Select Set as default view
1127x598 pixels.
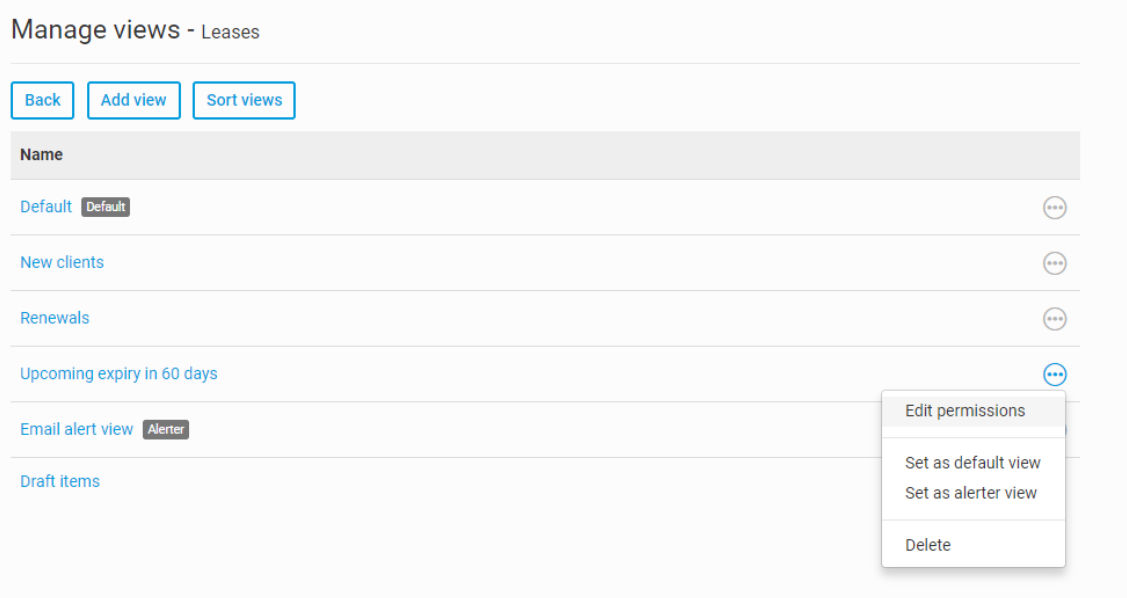(973, 463)
